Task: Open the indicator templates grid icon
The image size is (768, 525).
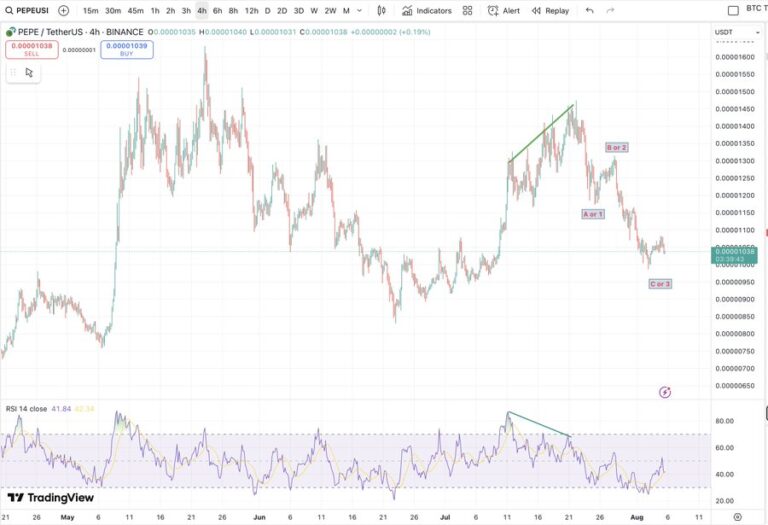Action: [x=468, y=10]
